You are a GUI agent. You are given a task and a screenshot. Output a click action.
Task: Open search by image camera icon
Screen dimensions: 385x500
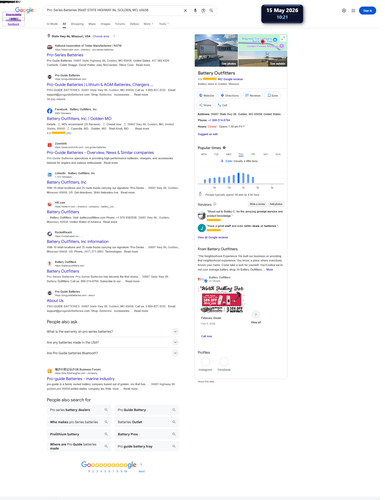[203, 10]
